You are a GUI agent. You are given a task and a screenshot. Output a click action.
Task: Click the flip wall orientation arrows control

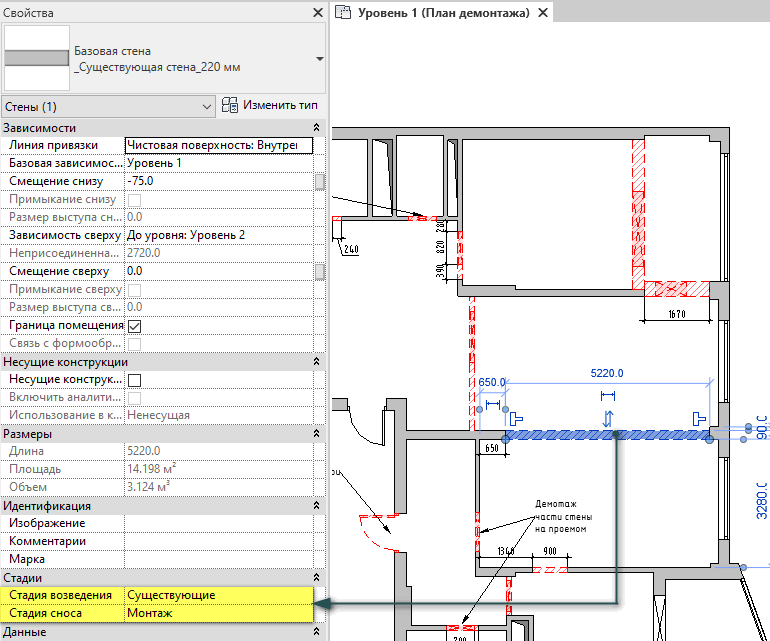coord(608,419)
